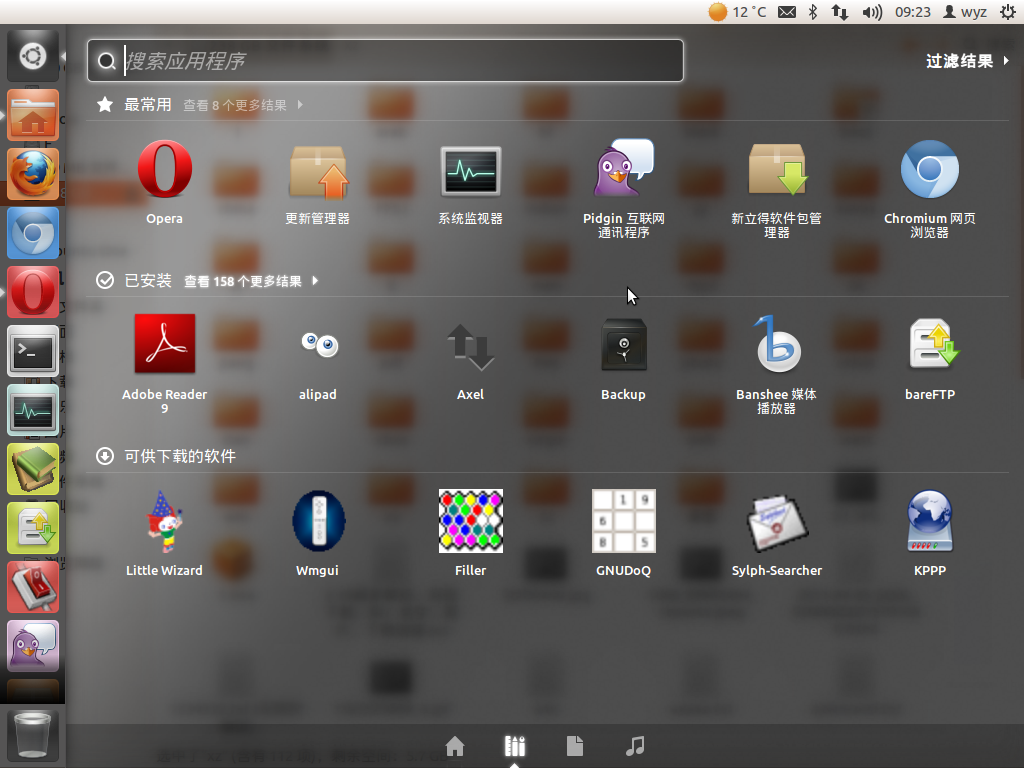Open Home Folder from the launcher
The image size is (1024, 768).
pyautogui.click(x=33, y=115)
